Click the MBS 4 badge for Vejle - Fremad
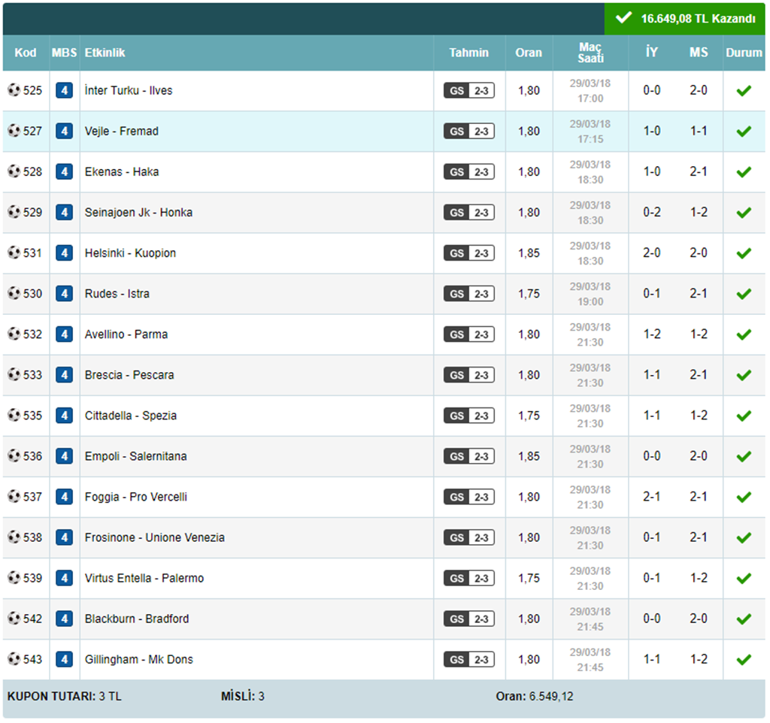Viewport: 770px width, 723px height. click(x=64, y=131)
